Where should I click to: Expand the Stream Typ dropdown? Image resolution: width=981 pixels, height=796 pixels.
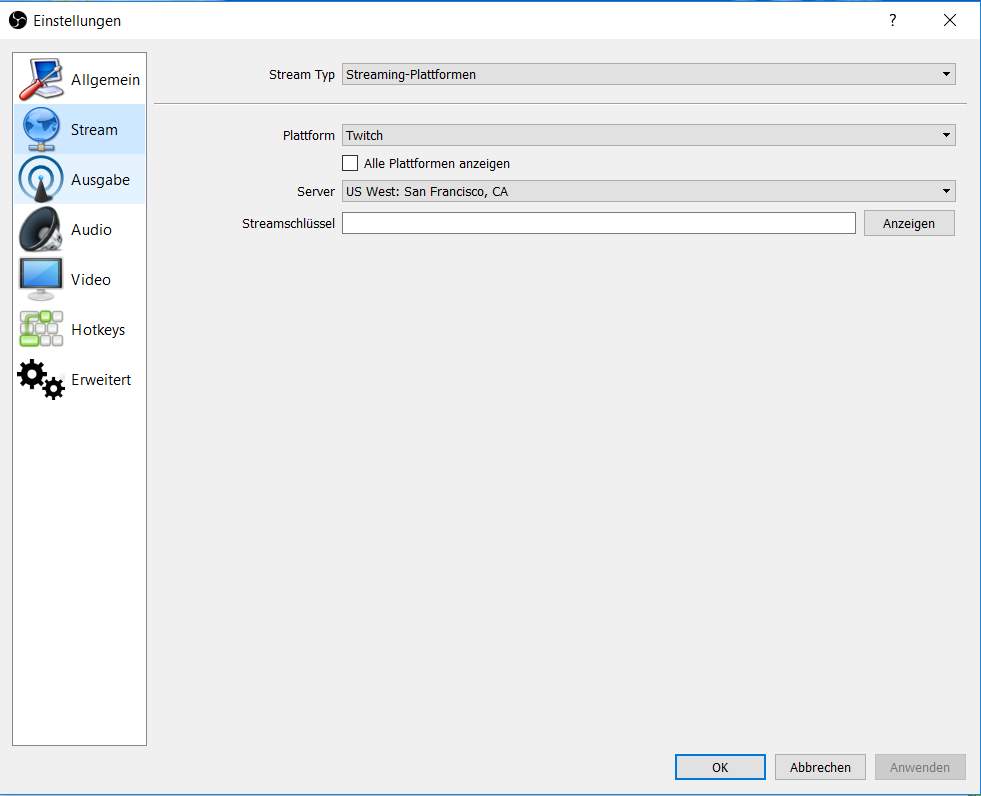[x=648, y=74]
